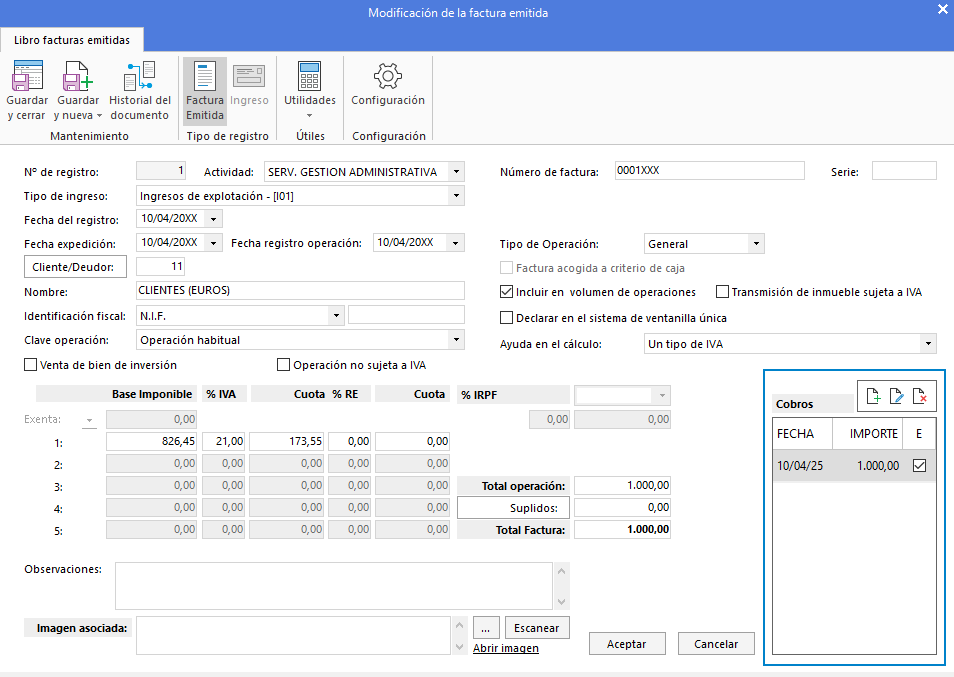Screen dimensions: 954x677
Task: Open Historial del documento
Action: pos(139,91)
